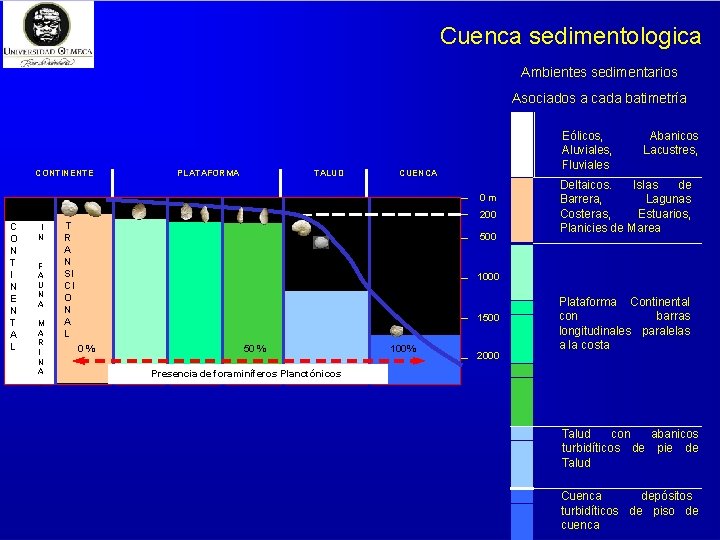Viewport: 720px width, 540px height.
Task: Select the title 'Cuenca sedimentologica'
Action: point(570,36)
